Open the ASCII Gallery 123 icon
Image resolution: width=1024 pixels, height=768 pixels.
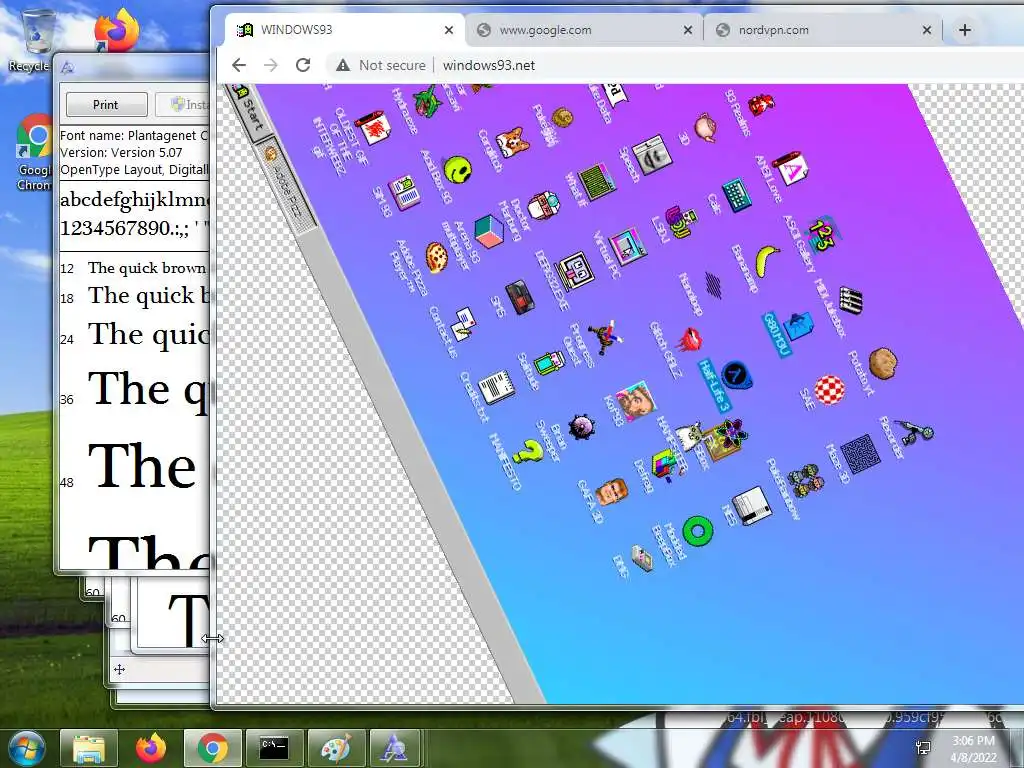(822, 234)
